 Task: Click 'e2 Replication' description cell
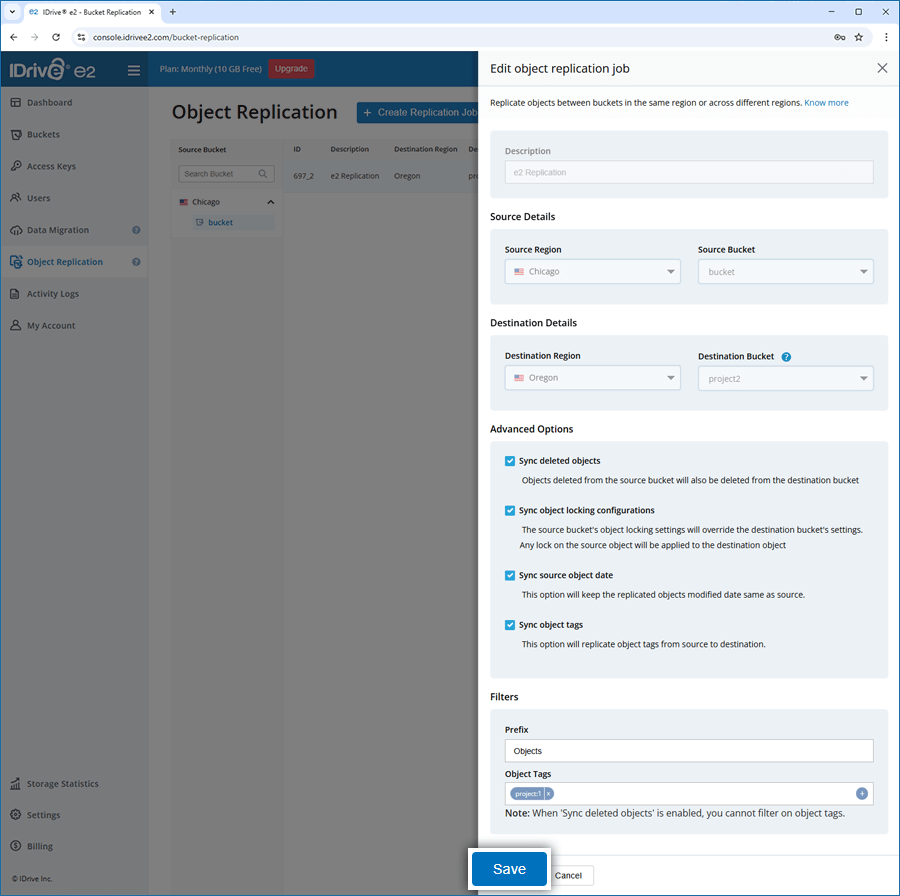355,176
